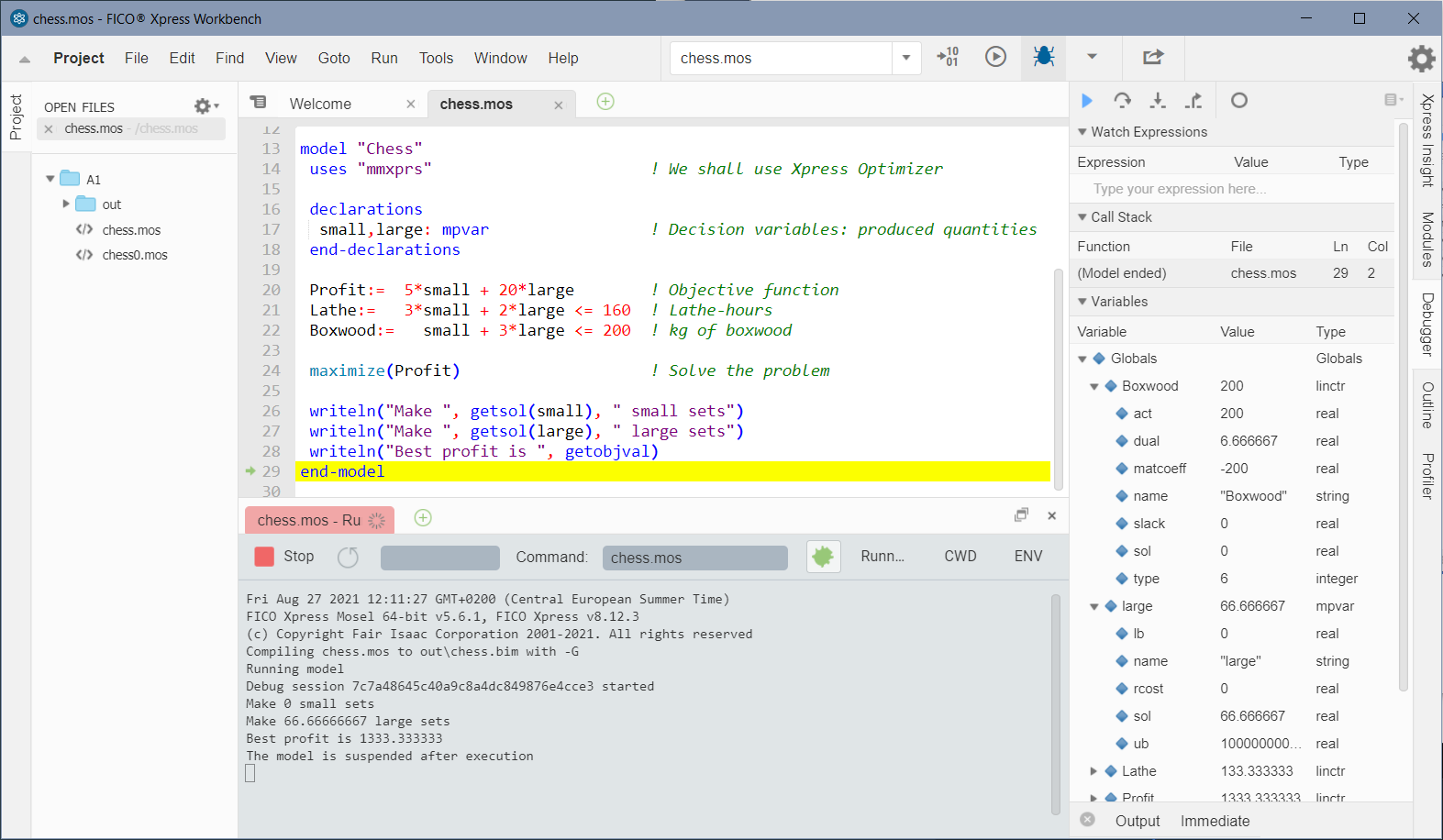Select the (Model ended) call stack row
The height and width of the screenshot is (840, 1443).
pyautogui.click(x=1232, y=273)
